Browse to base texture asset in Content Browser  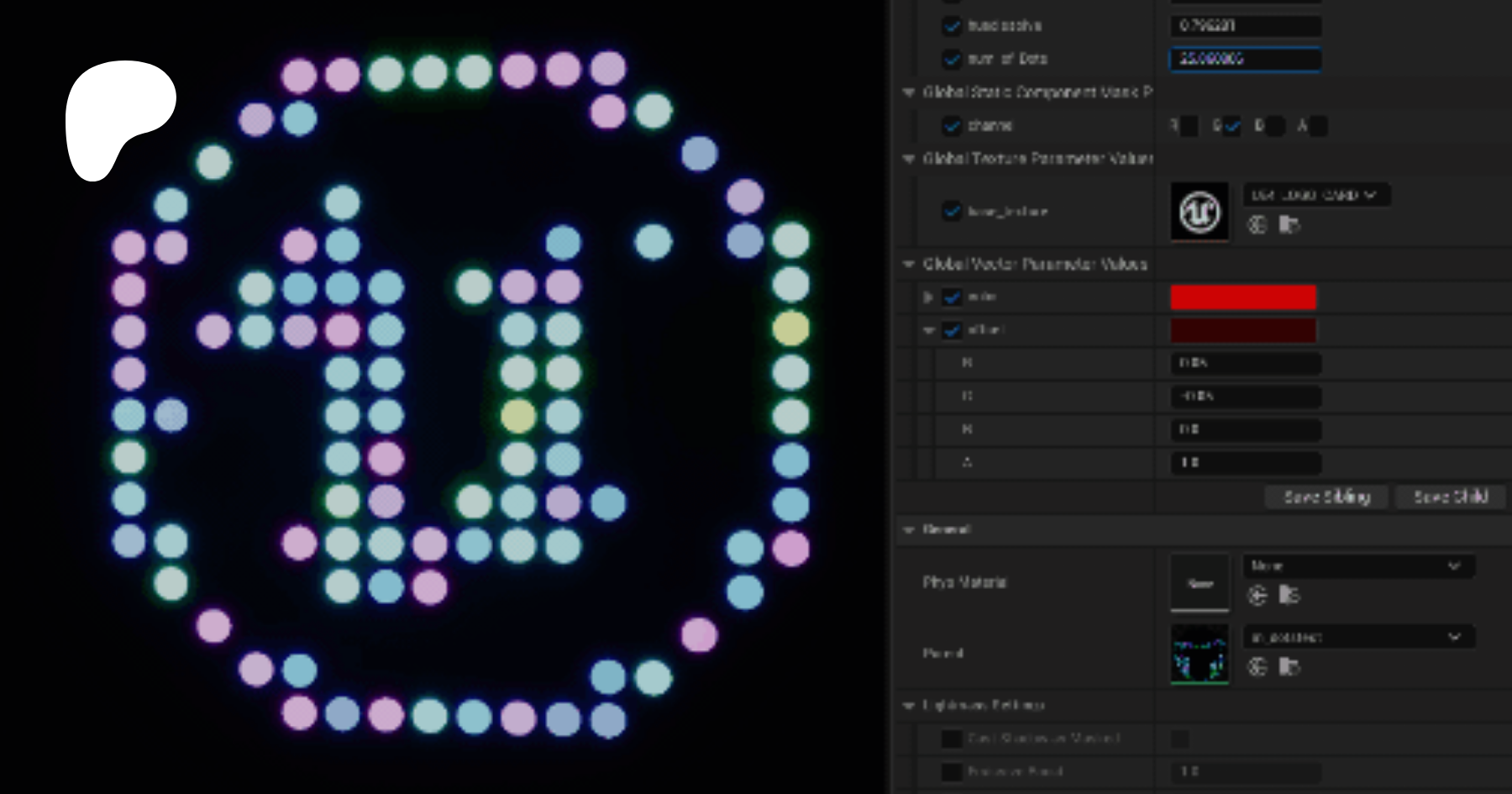[x=1289, y=224]
